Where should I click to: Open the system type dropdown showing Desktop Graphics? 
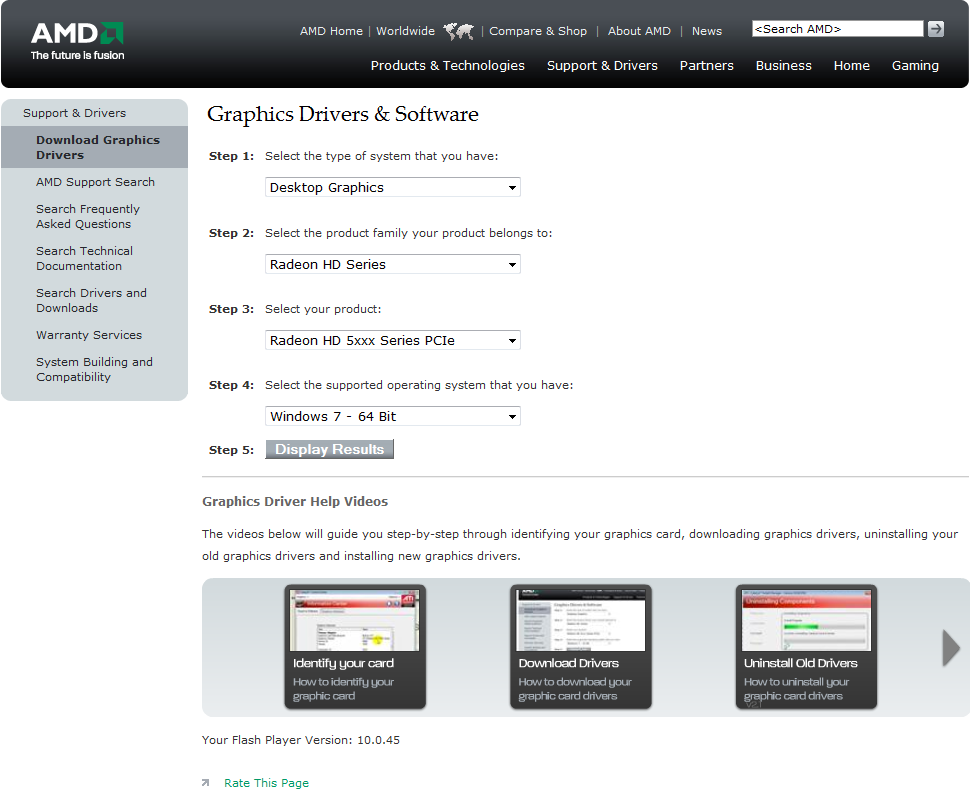(x=393, y=187)
